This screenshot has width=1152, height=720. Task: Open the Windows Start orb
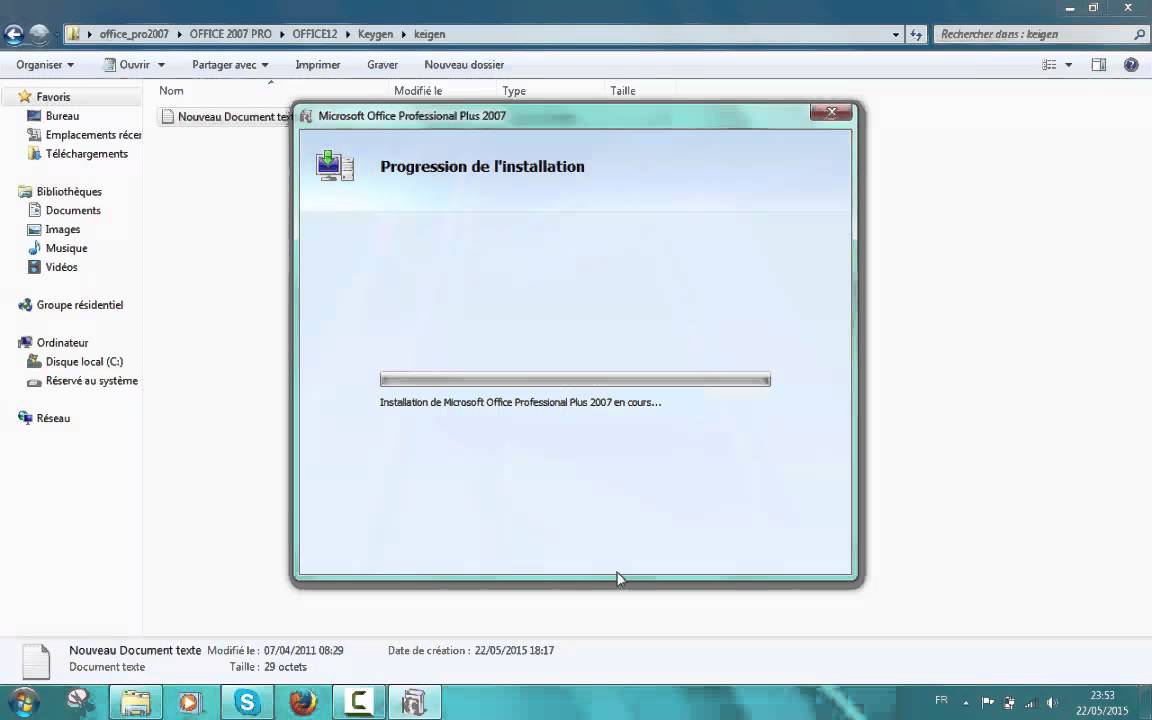[x=24, y=702]
